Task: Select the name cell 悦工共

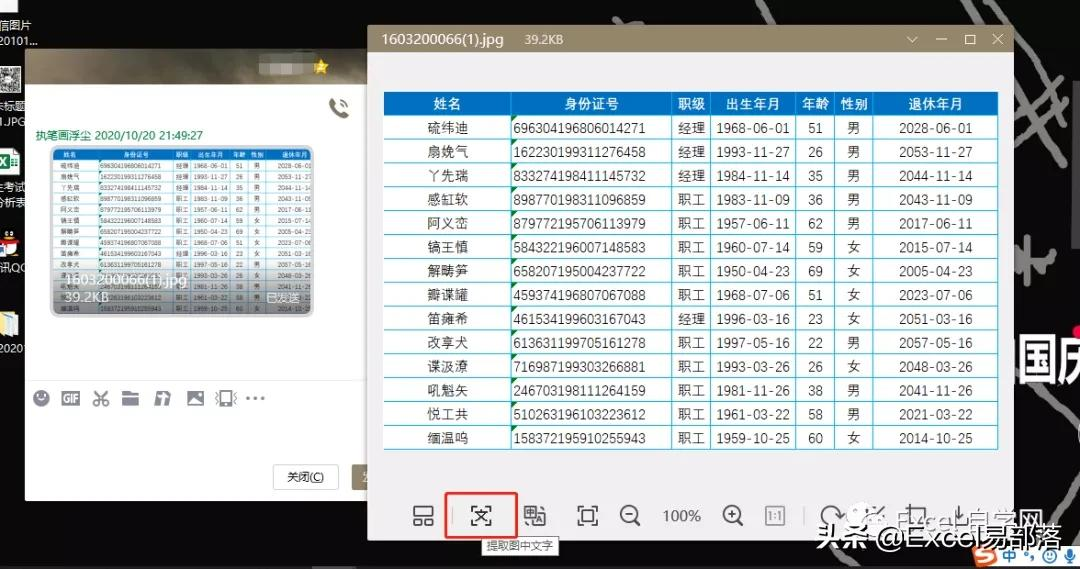Action: 447,415
